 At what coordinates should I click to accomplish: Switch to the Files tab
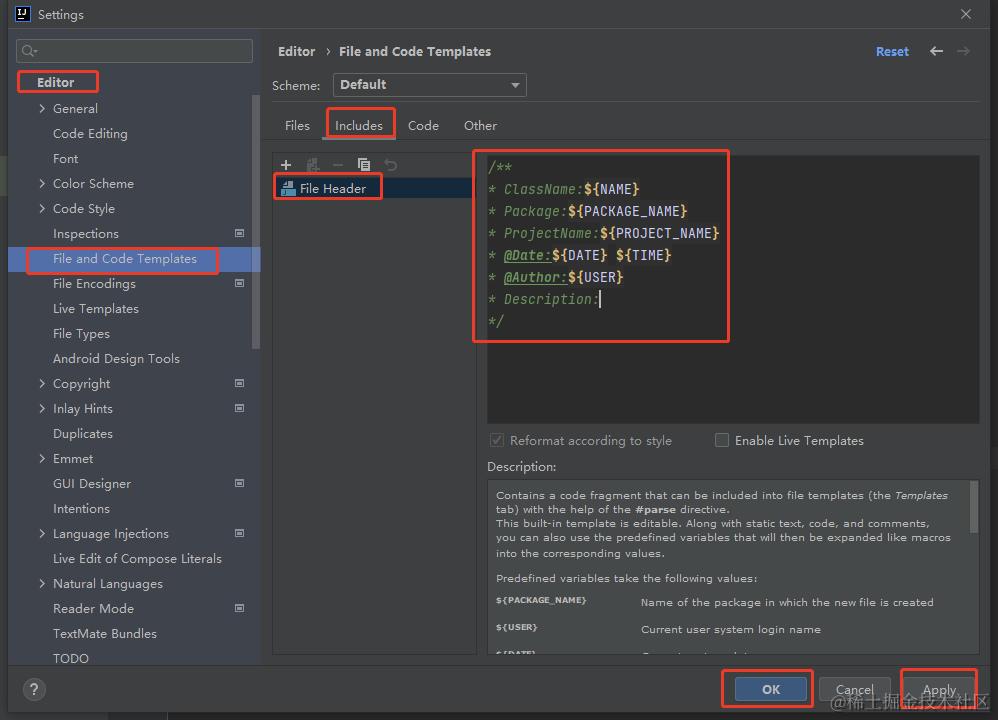(x=297, y=125)
